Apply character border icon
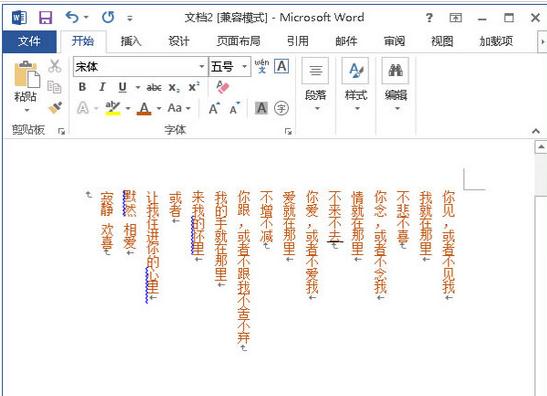The height and width of the screenshot is (396, 547). click(x=282, y=66)
